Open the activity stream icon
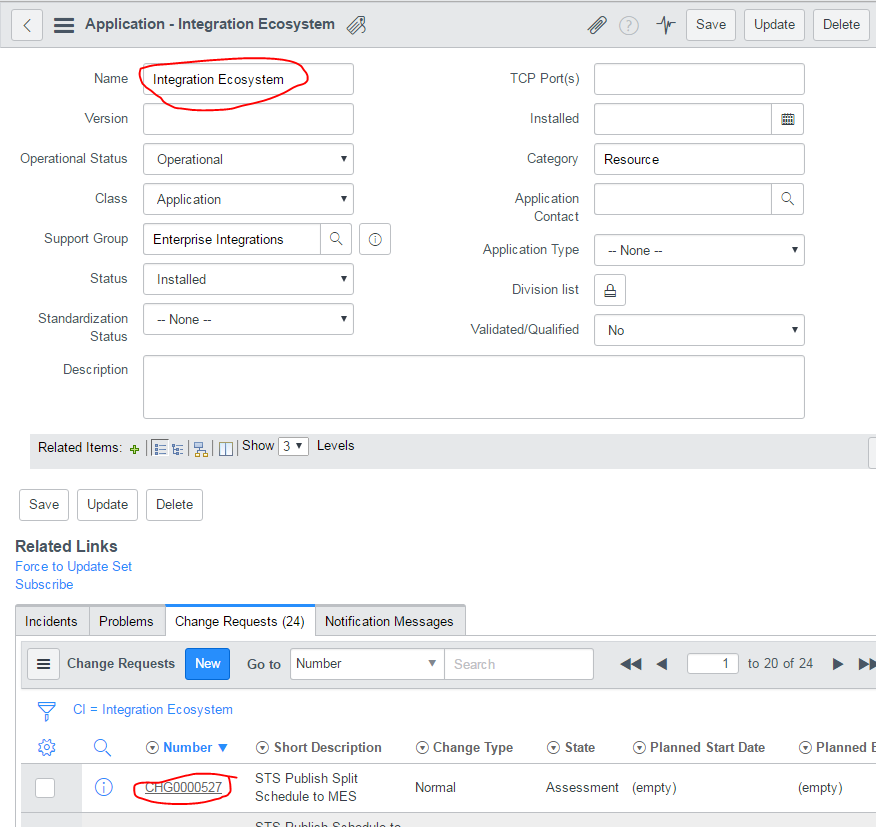The image size is (876, 827). click(665, 24)
